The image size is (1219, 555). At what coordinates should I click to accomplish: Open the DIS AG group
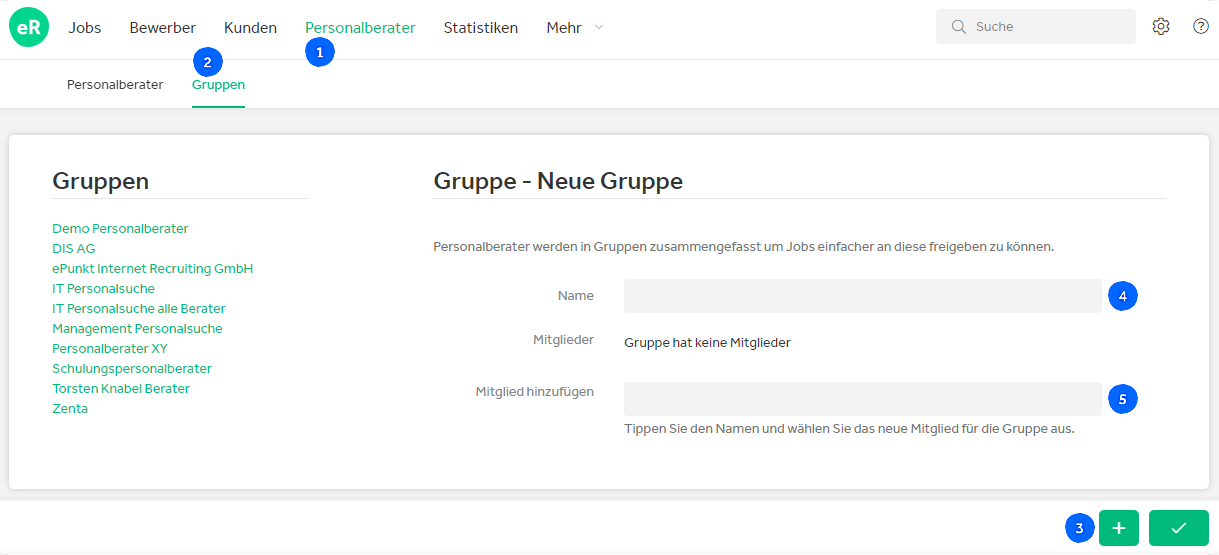(74, 249)
